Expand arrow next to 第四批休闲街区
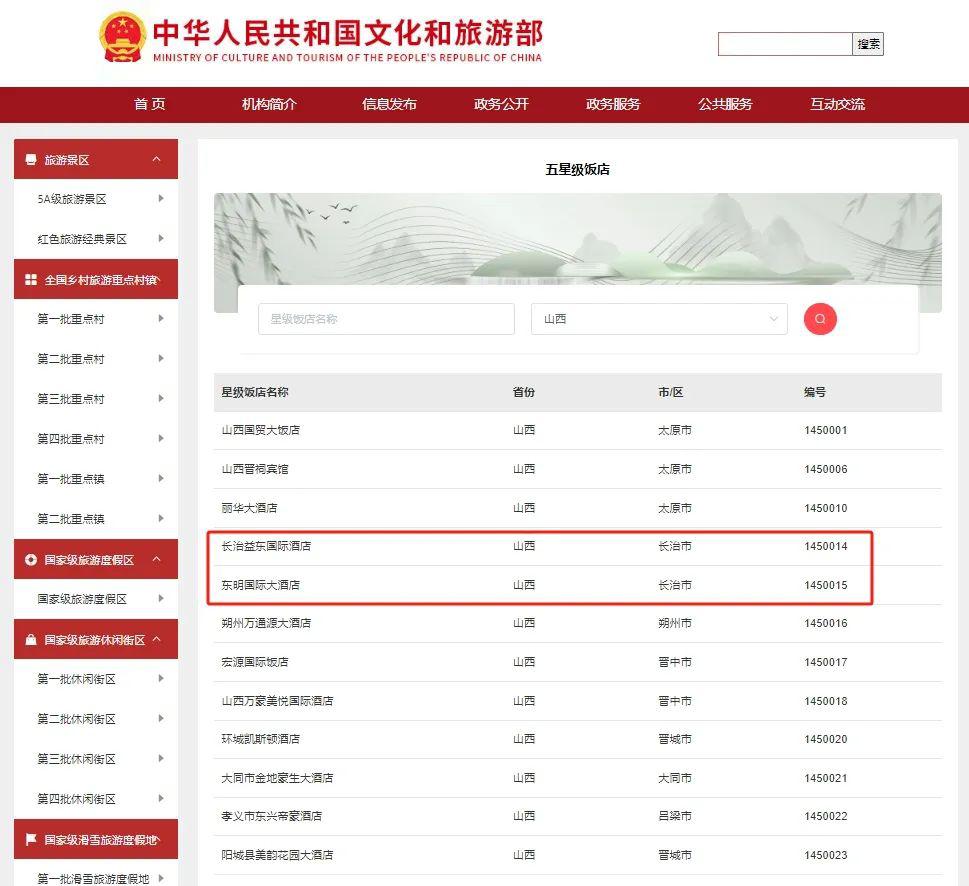This screenshot has height=886, width=969. (x=161, y=798)
